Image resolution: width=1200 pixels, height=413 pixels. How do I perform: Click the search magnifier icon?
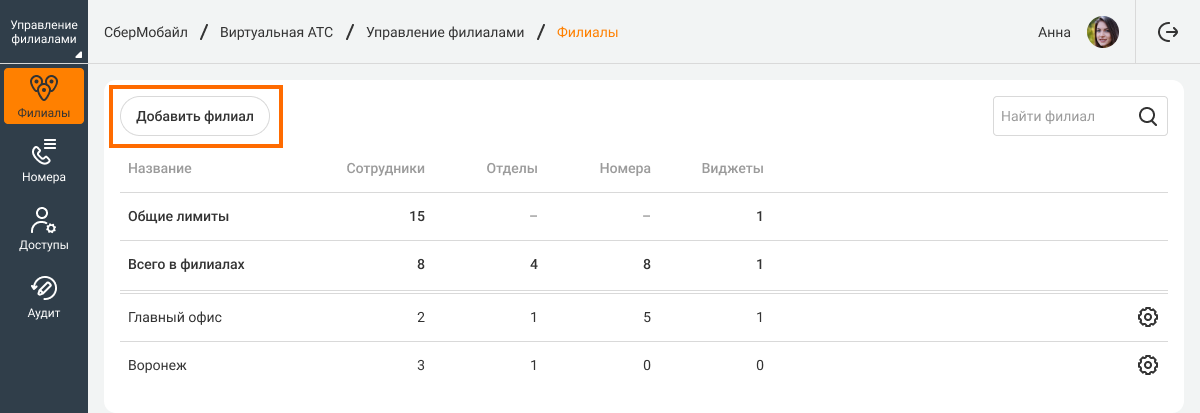(x=1147, y=116)
